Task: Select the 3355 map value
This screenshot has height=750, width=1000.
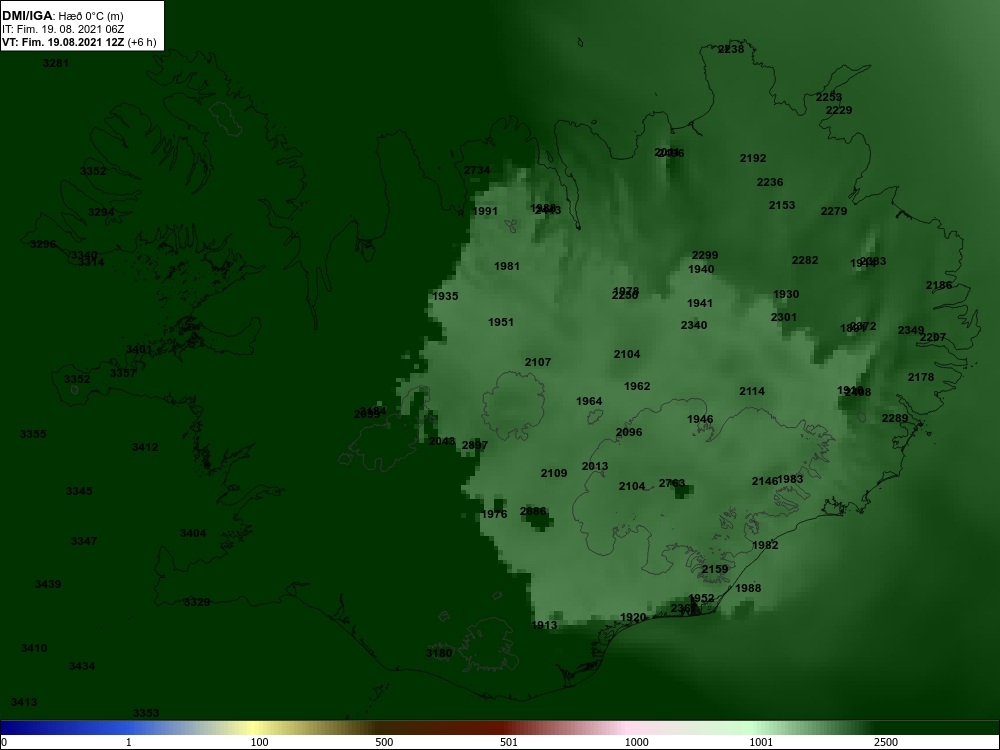Action: tap(33, 434)
